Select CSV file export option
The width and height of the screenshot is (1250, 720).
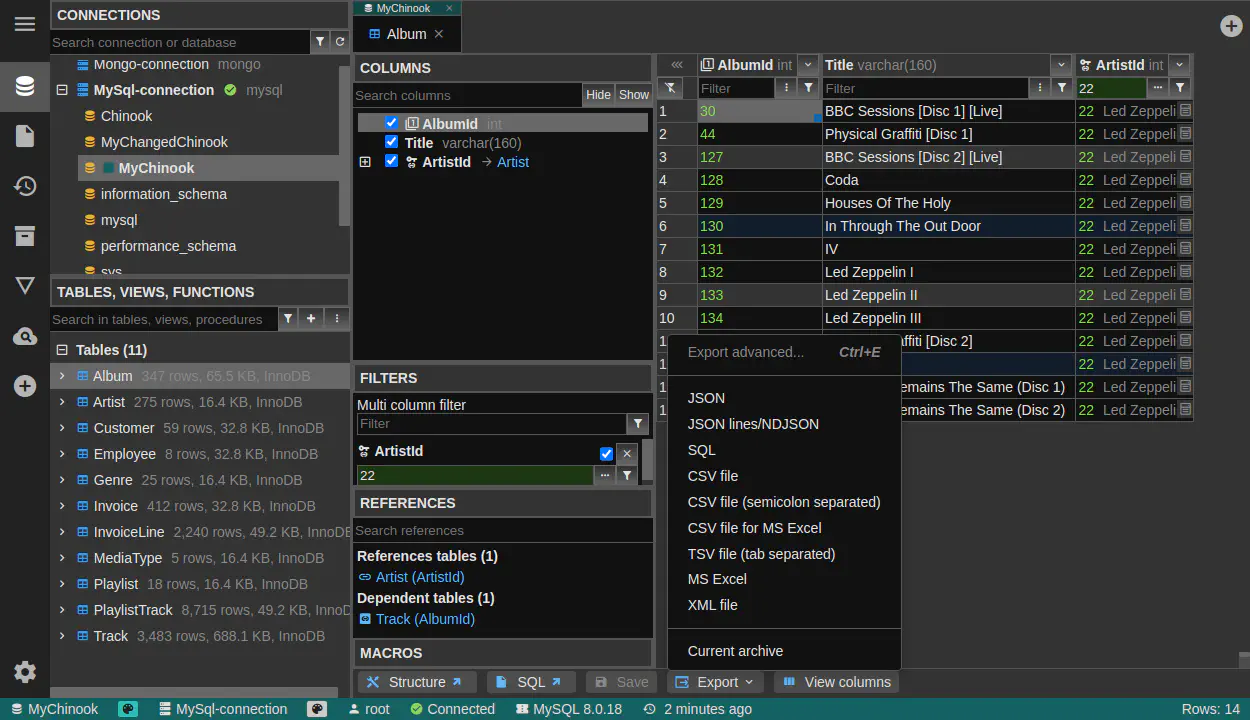tap(712, 476)
